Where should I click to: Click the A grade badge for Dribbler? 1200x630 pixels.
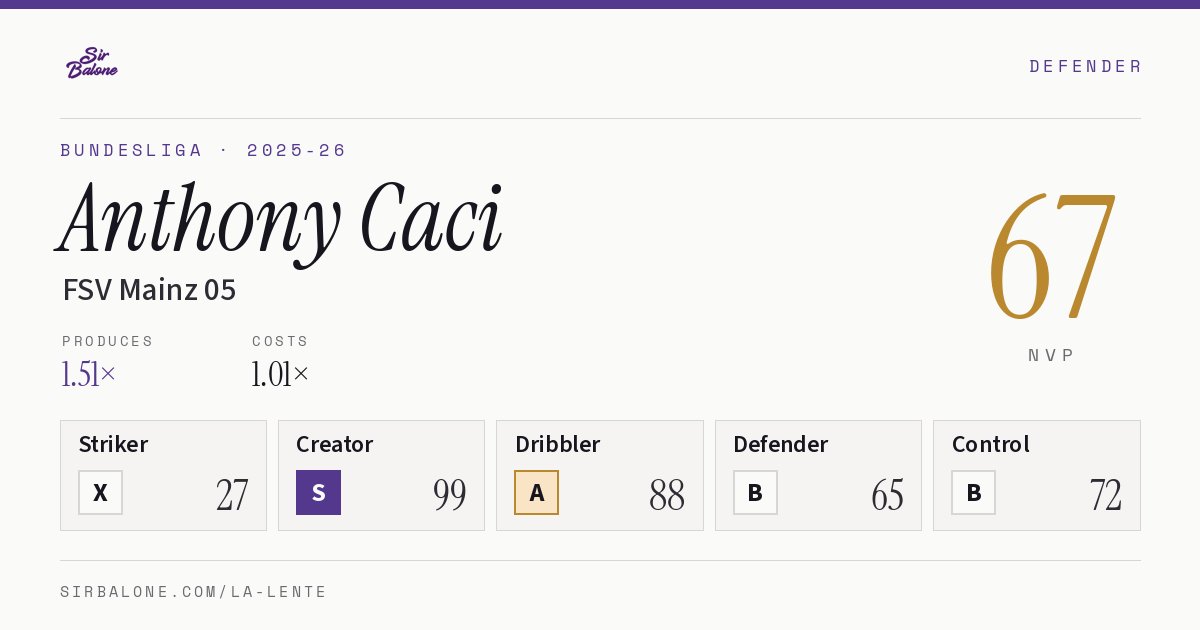click(537, 493)
